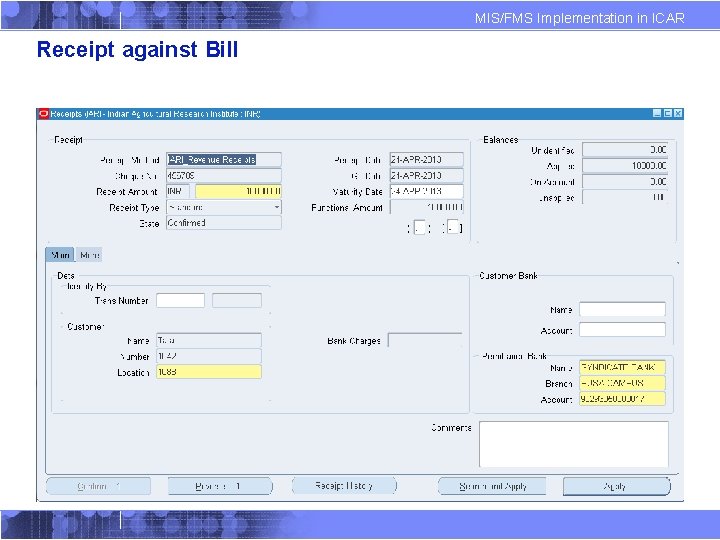Click the Customer Number field
The width and height of the screenshot is (720, 540).
(x=209, y=356)
